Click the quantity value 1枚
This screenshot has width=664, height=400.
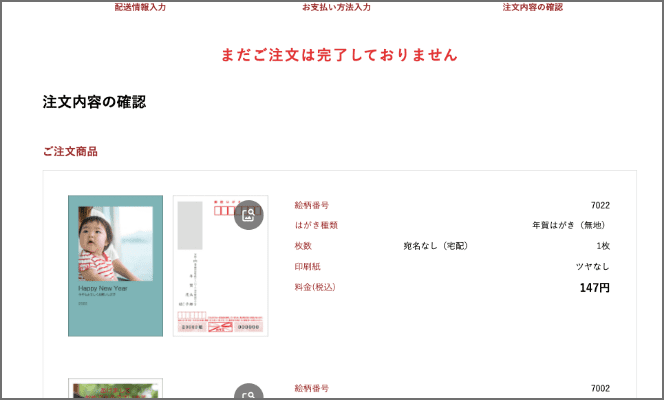point(603,246)
